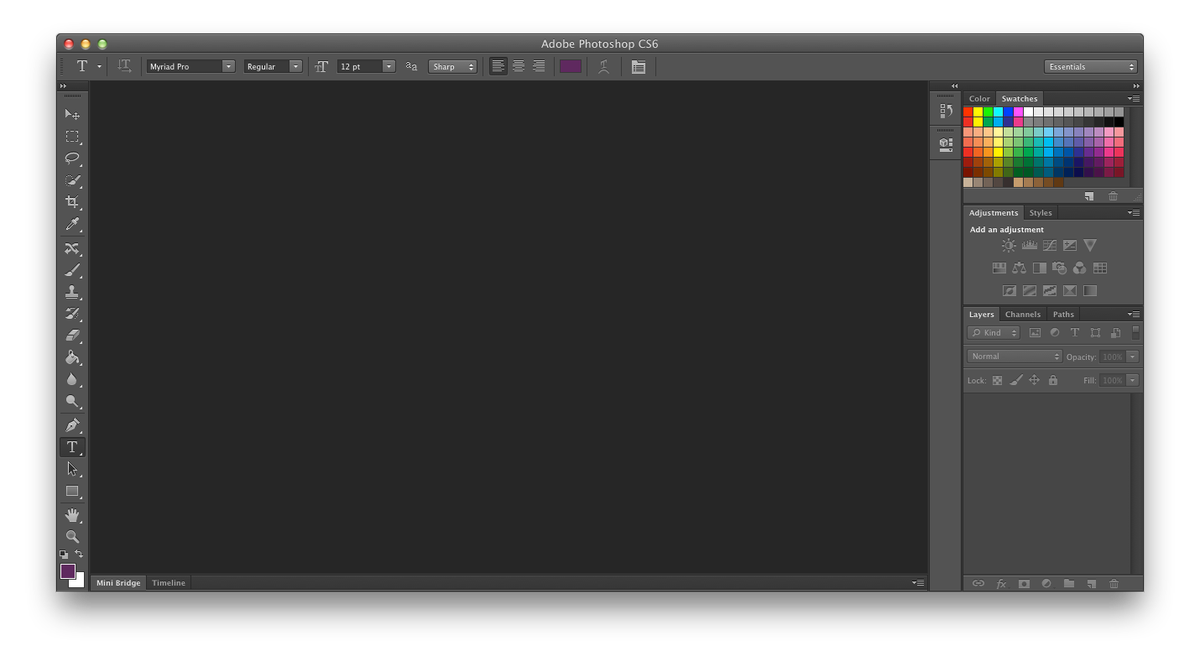Open the tool preset picker arrow
This screenshot has height=666, width=1200.
[x=99, y=66]
